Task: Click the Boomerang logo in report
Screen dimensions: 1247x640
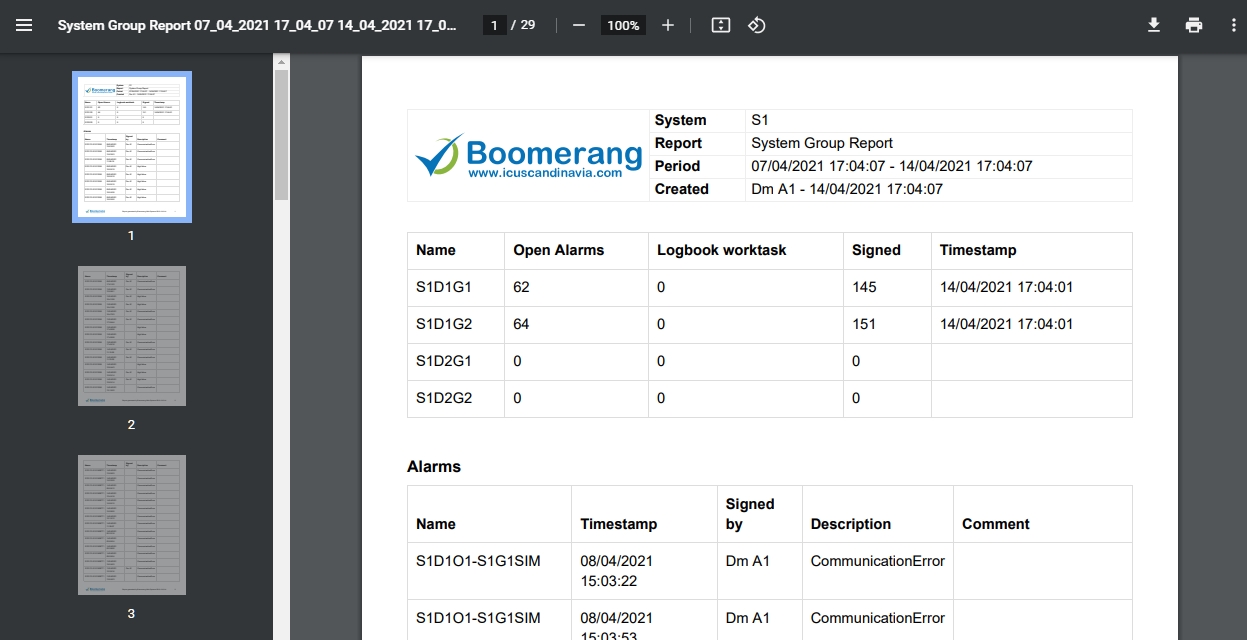Action: [528, 155]
